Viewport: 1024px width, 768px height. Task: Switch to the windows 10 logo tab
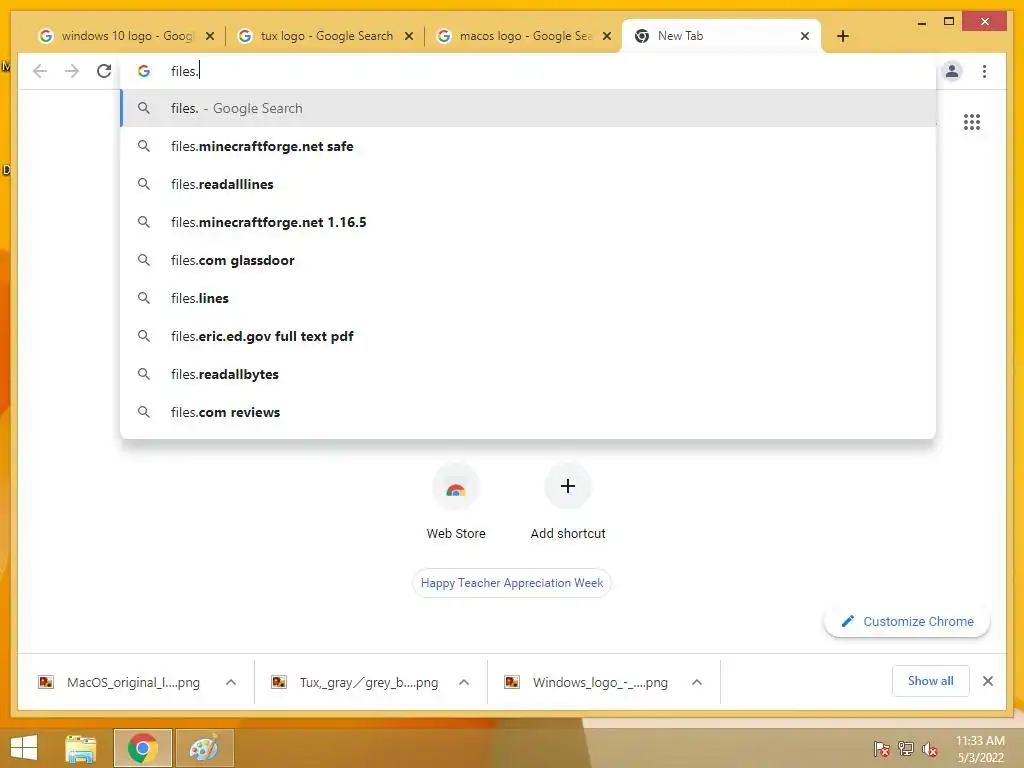tap(127, 36)
